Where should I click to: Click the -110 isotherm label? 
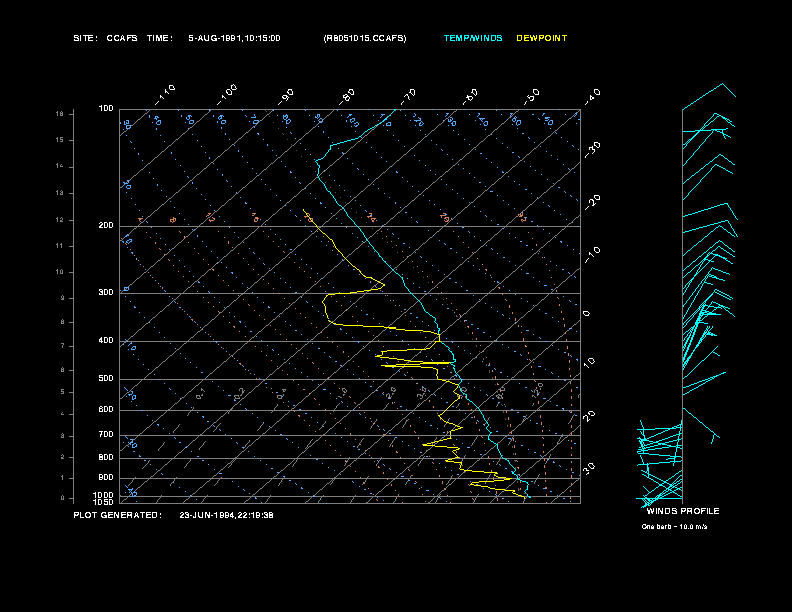click(165, 95)
